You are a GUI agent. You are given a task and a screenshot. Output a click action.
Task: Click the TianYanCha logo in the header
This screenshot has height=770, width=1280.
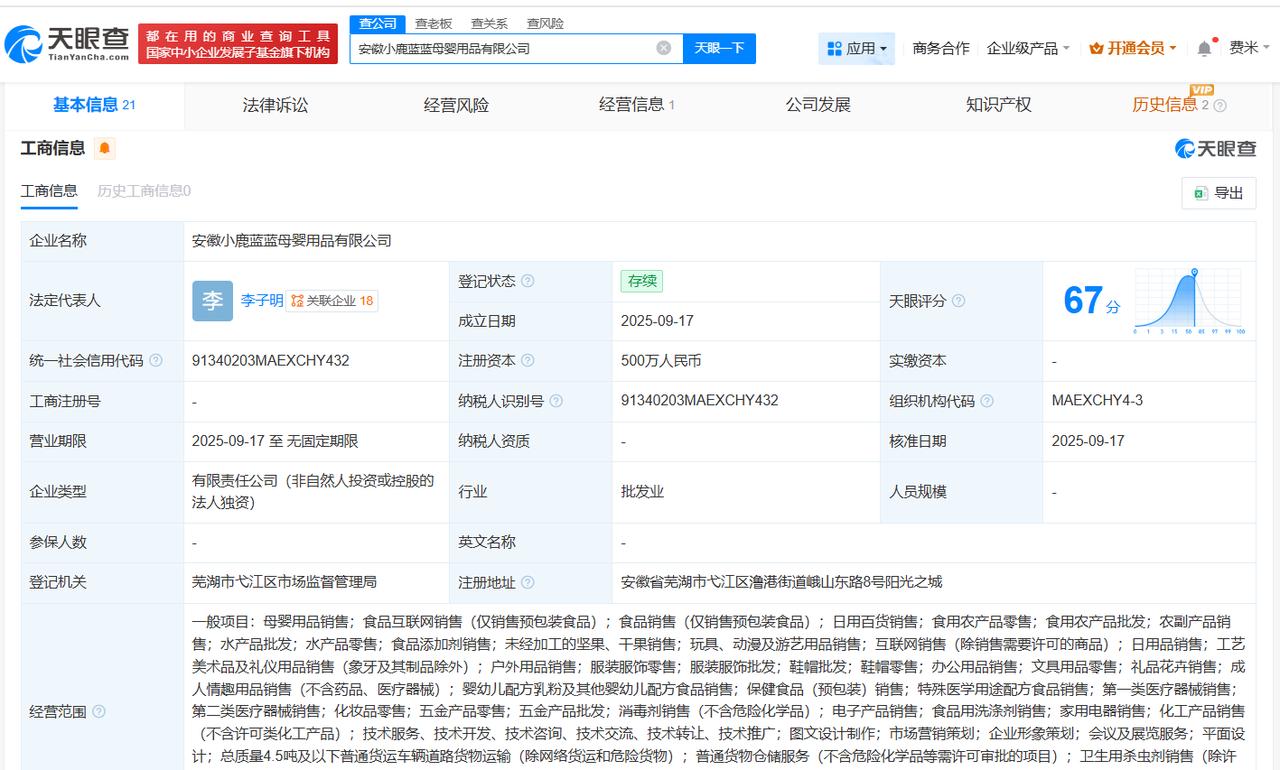[67, 43]
